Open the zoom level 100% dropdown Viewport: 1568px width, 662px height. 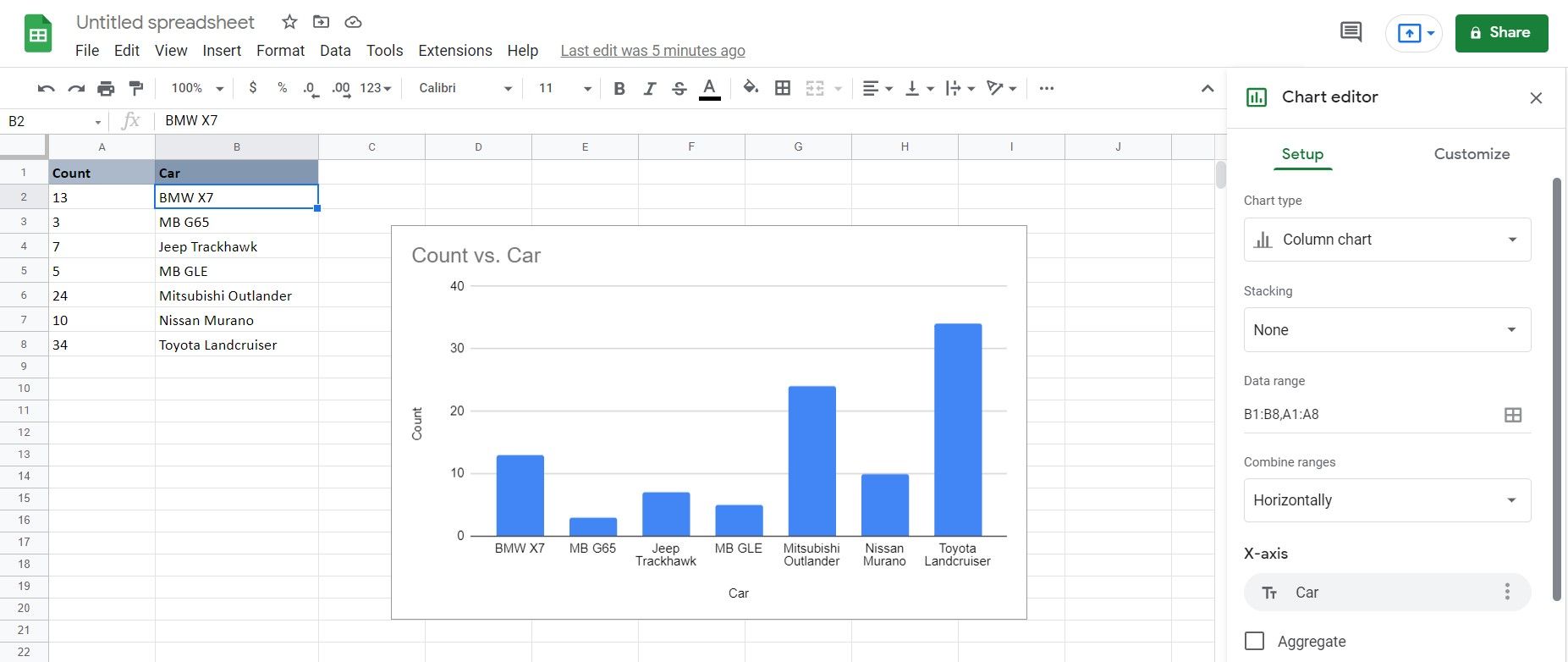tap(197, 88)
